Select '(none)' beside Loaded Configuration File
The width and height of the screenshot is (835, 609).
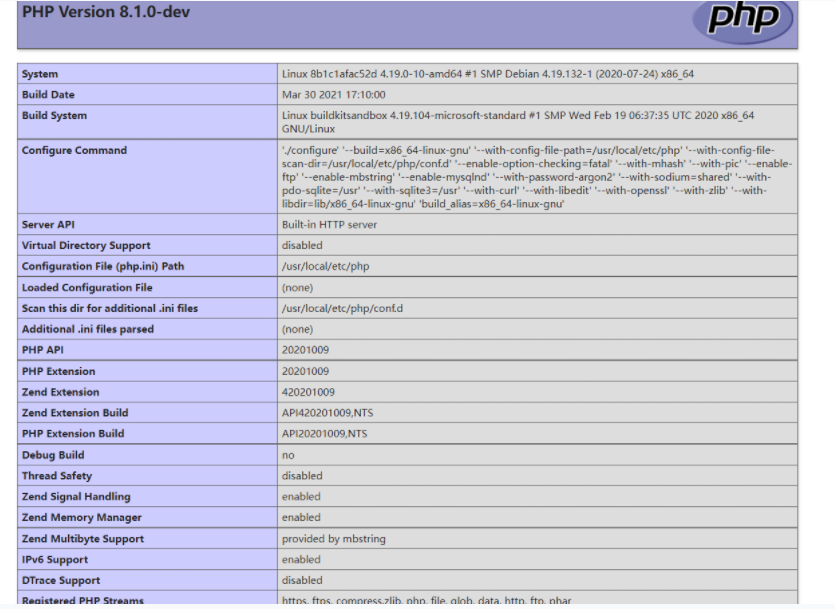coord(297,287)
